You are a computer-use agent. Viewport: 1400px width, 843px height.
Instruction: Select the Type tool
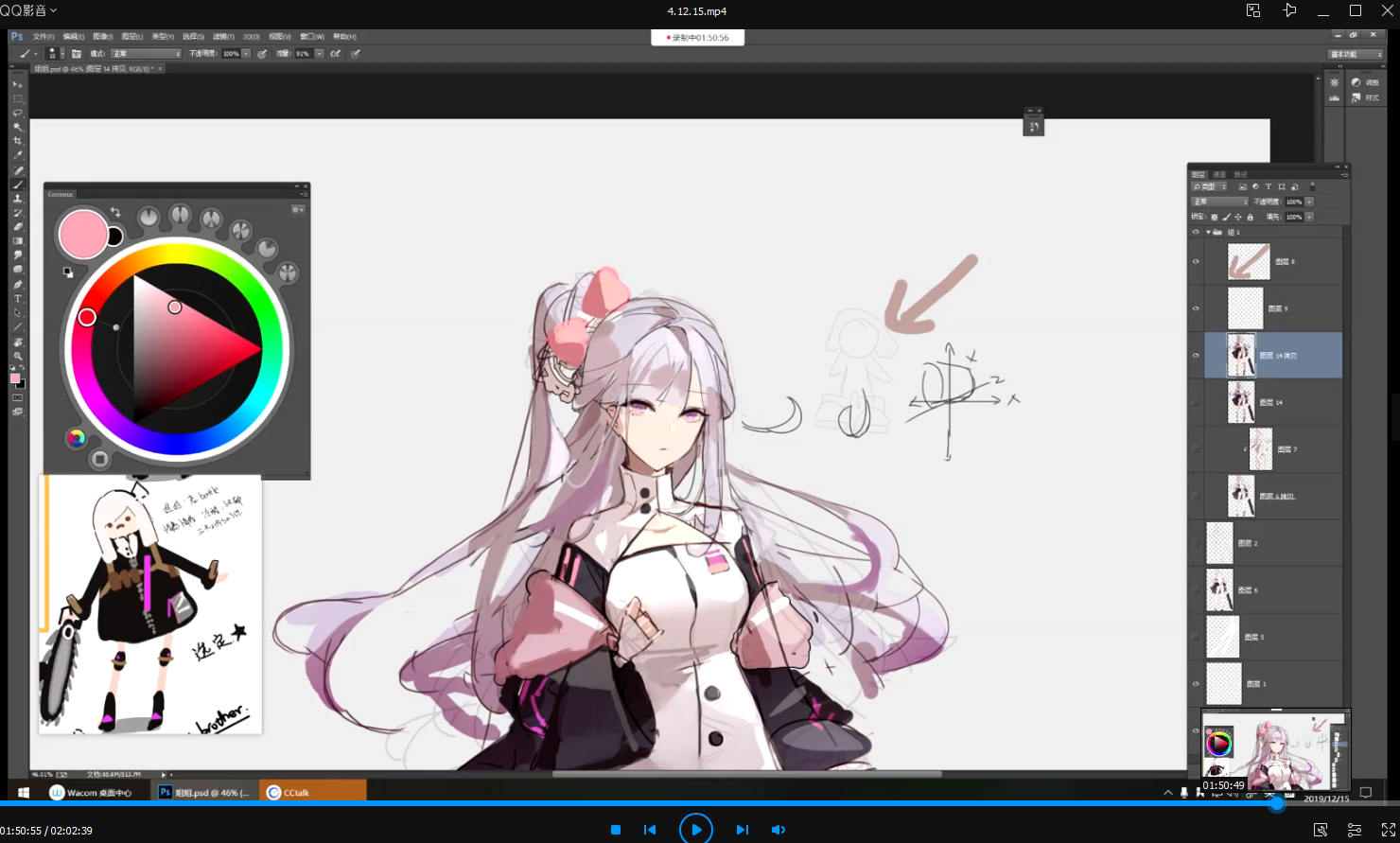17,299
